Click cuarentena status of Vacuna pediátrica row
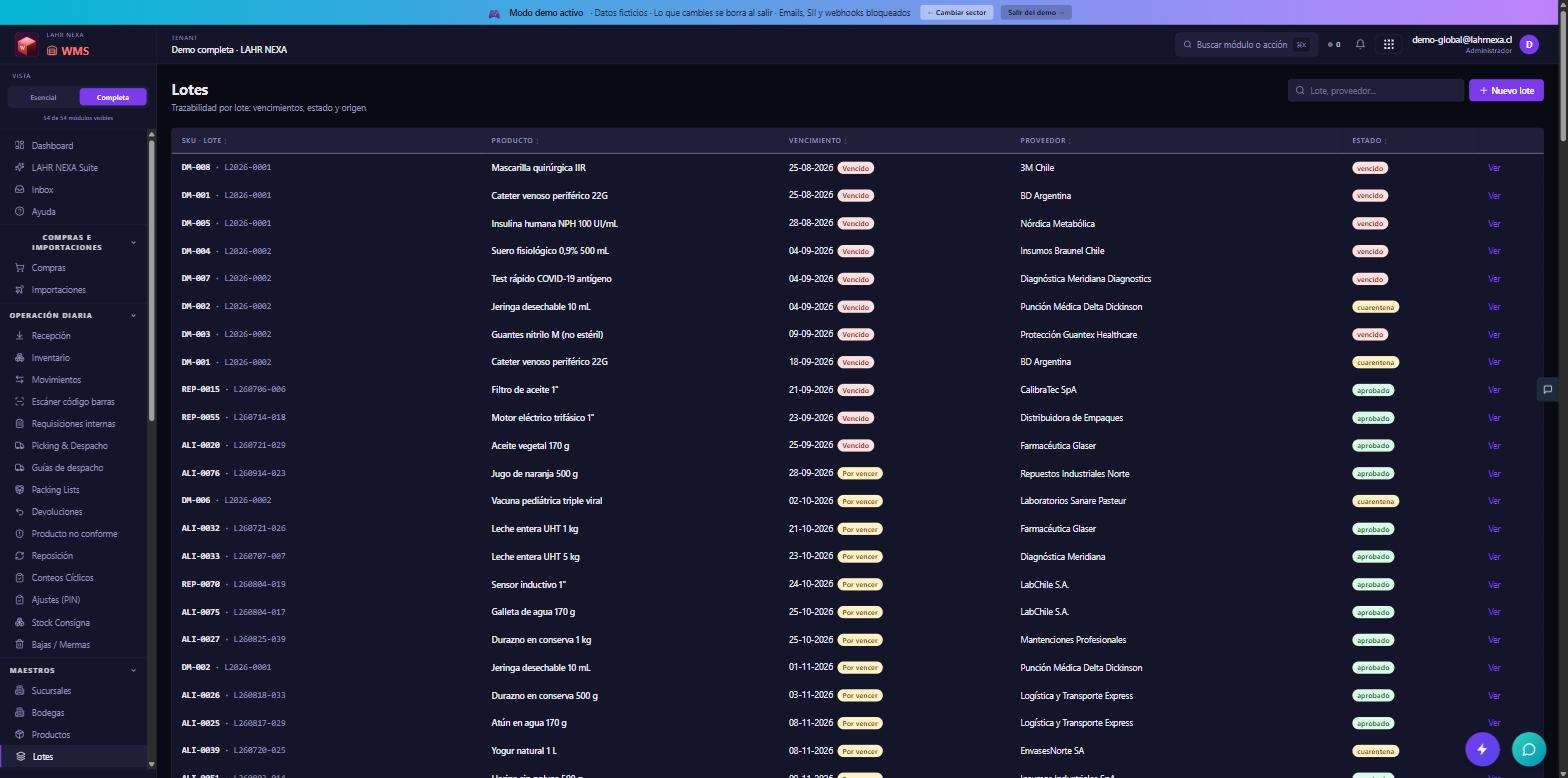 [1375, 501]
